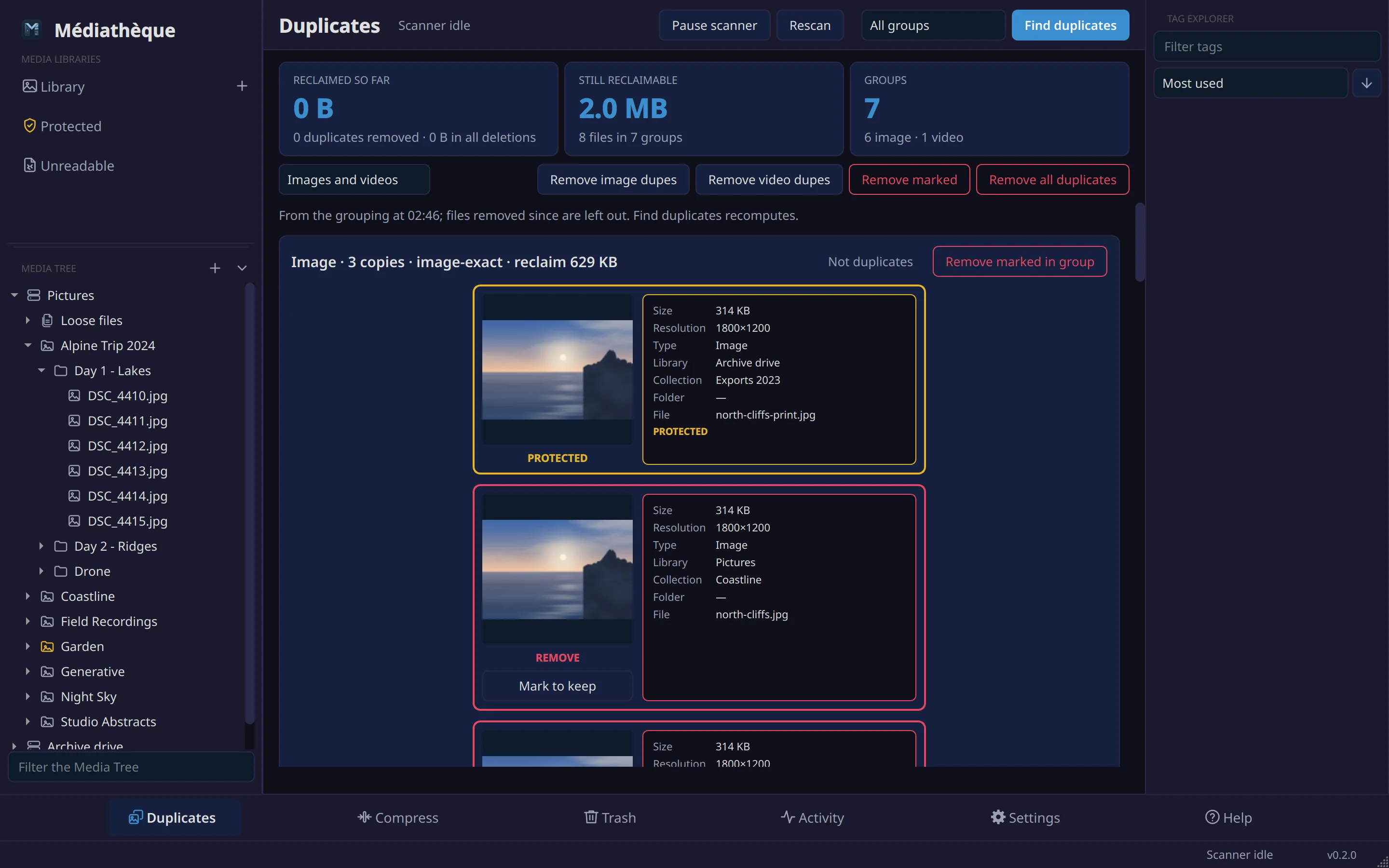This screenshot has height=868, width=1389.
Task: Click the Find duplicates button
Action: 1070,25
